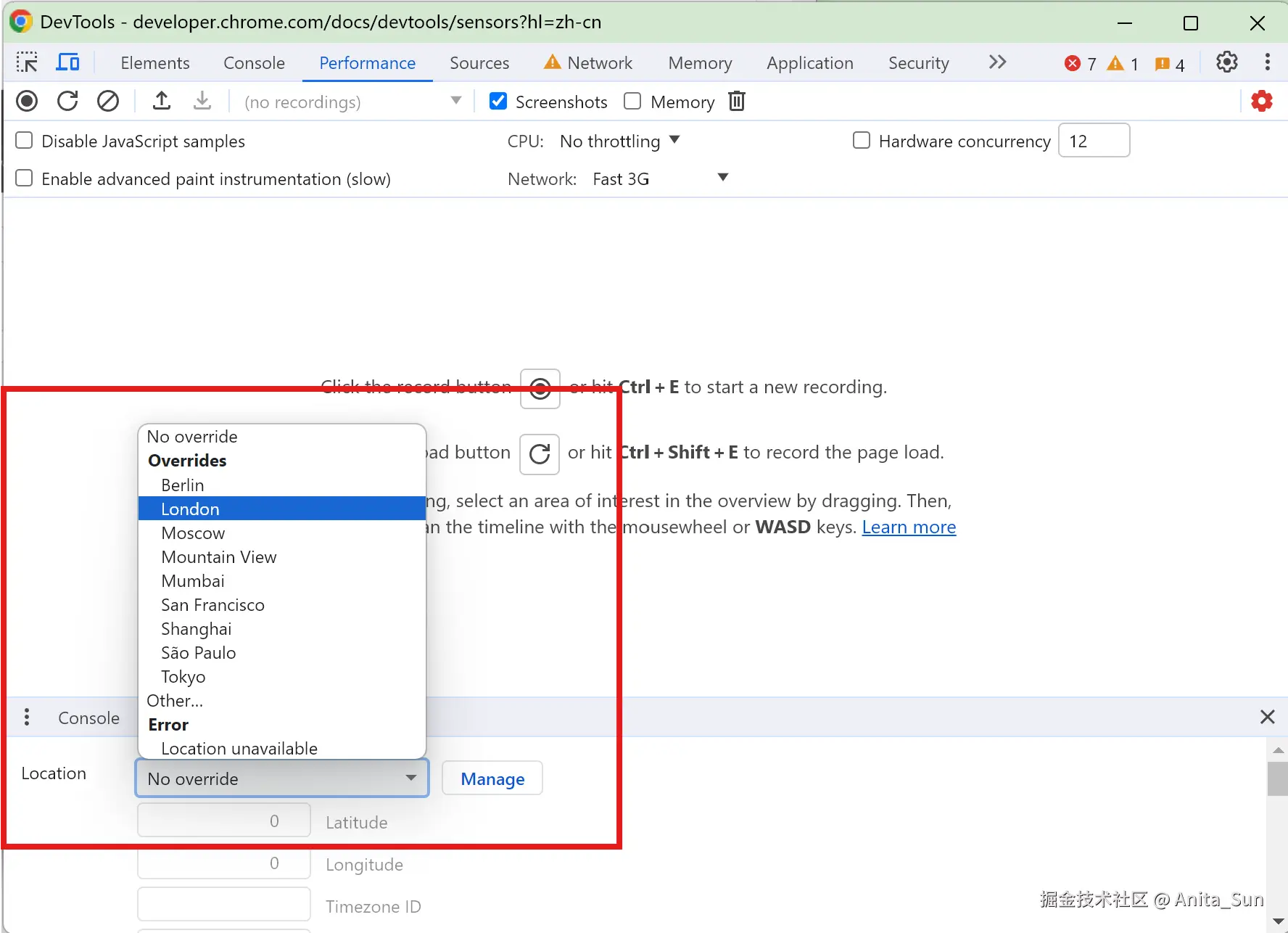Toggle the device toolbar icon
This screenshot has width=1288, height=933.
67,62
